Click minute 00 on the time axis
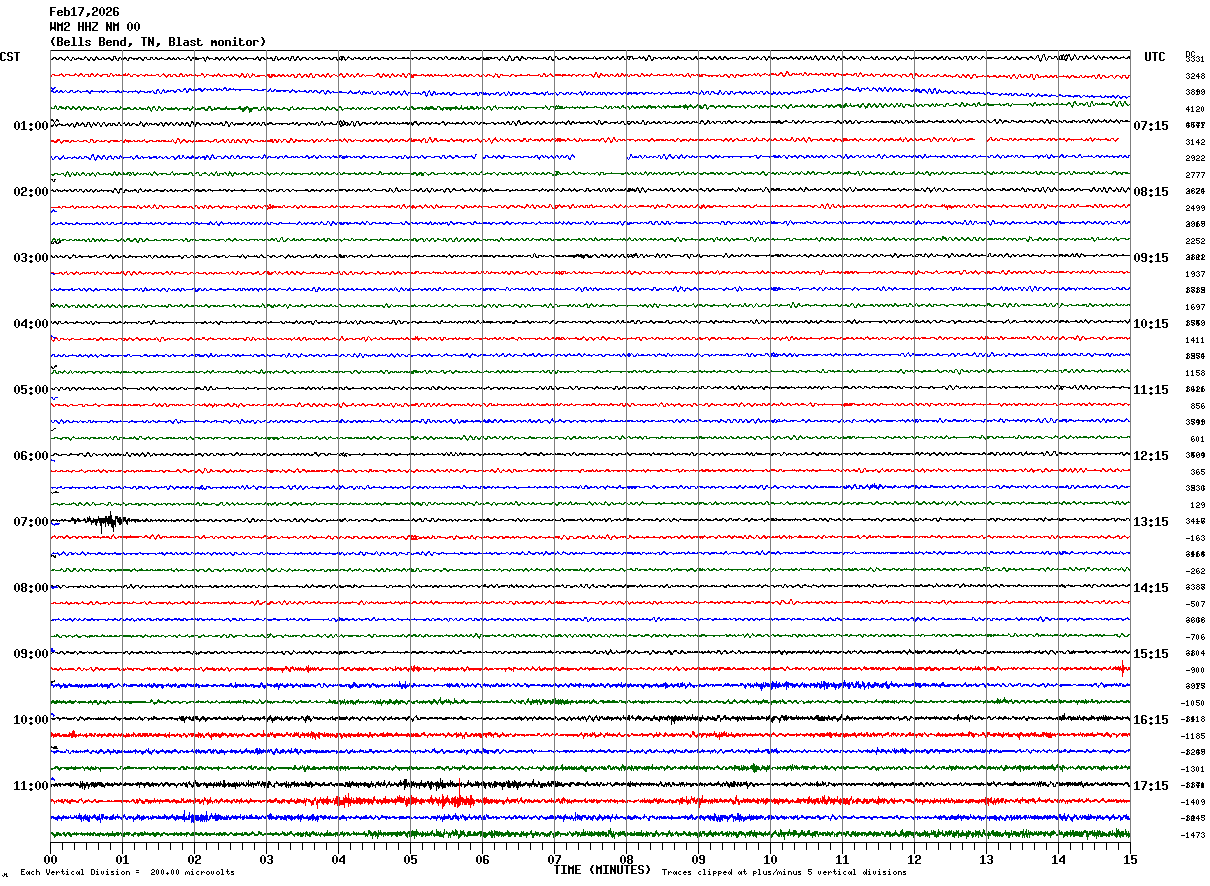1210x886 pixels. (50, 860)
